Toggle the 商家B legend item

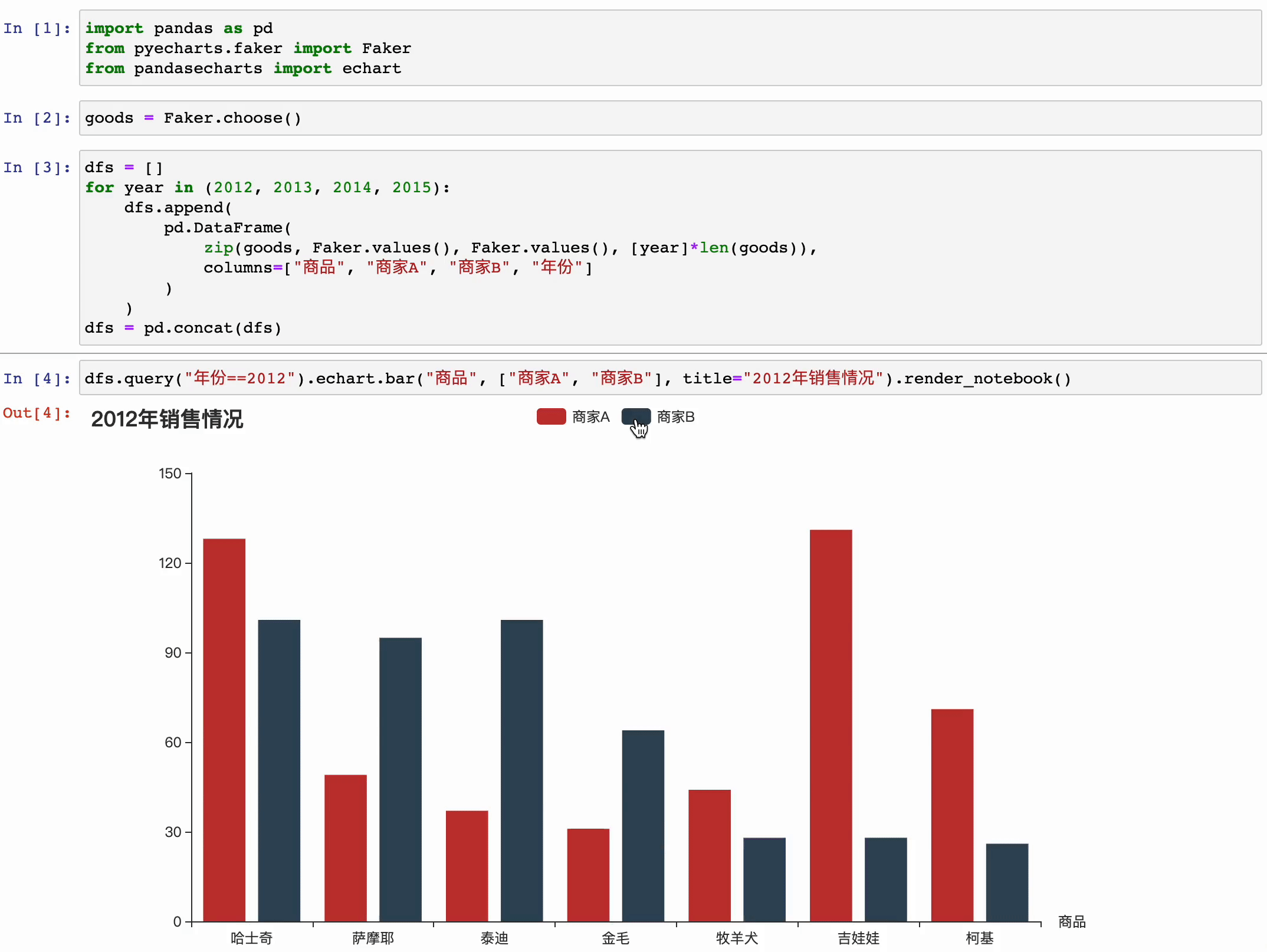[x=675, y=416]
